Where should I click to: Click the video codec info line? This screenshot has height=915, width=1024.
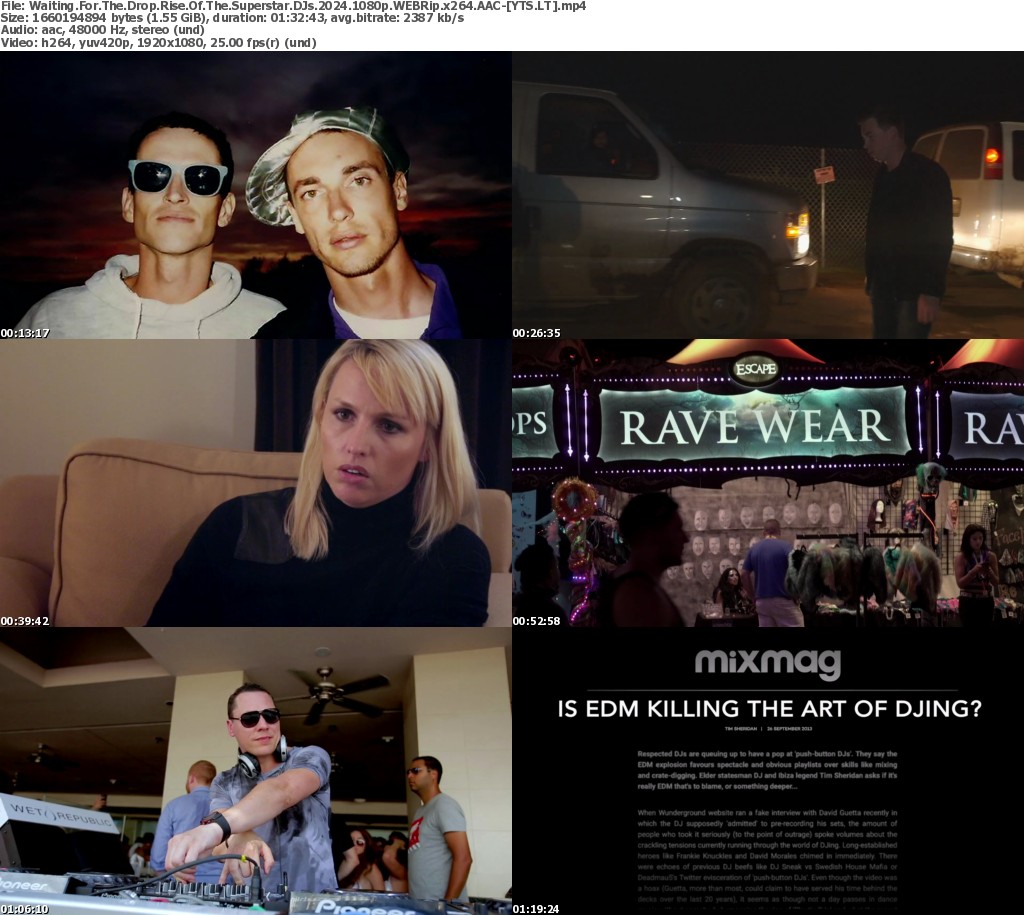click(159, 43)
